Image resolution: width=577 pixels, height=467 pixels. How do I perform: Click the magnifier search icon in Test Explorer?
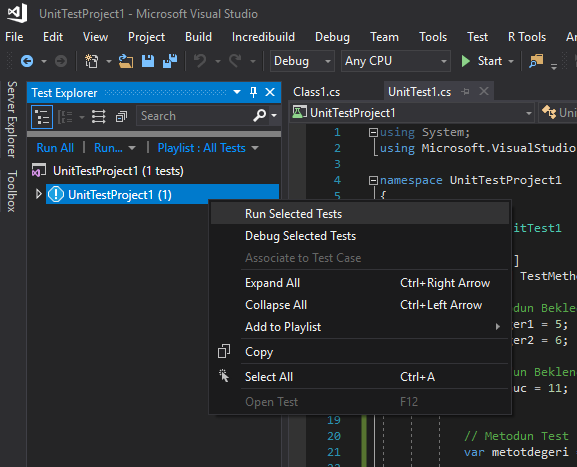pos(259,116)
